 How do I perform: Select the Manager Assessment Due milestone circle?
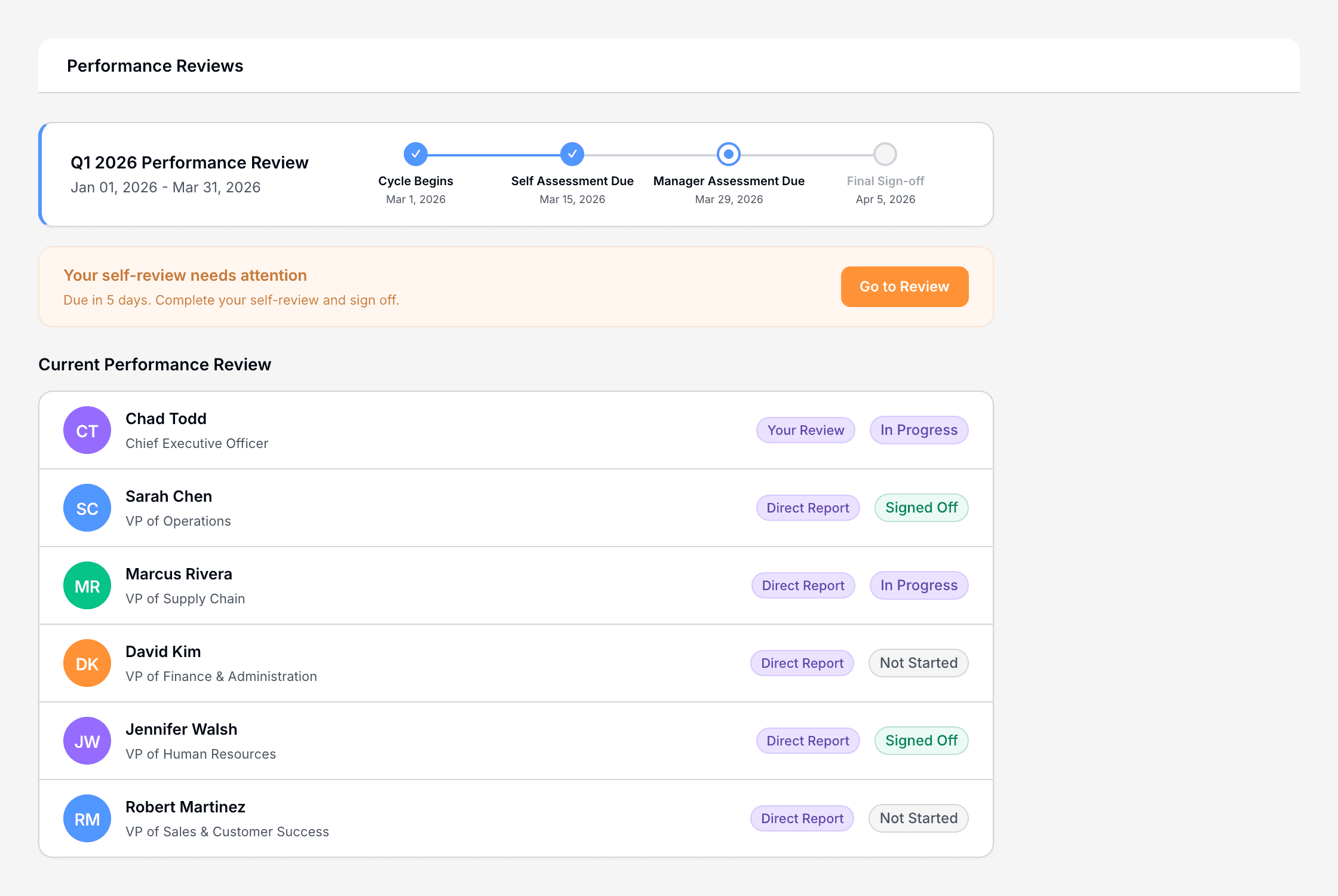(x=728, y=154)
